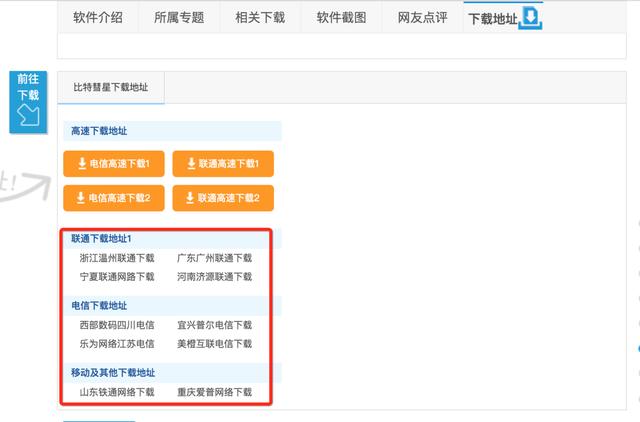640x422 pixels.
Task: Select the 比特彗星下载地址 tab
Action: tap(111, 87)
